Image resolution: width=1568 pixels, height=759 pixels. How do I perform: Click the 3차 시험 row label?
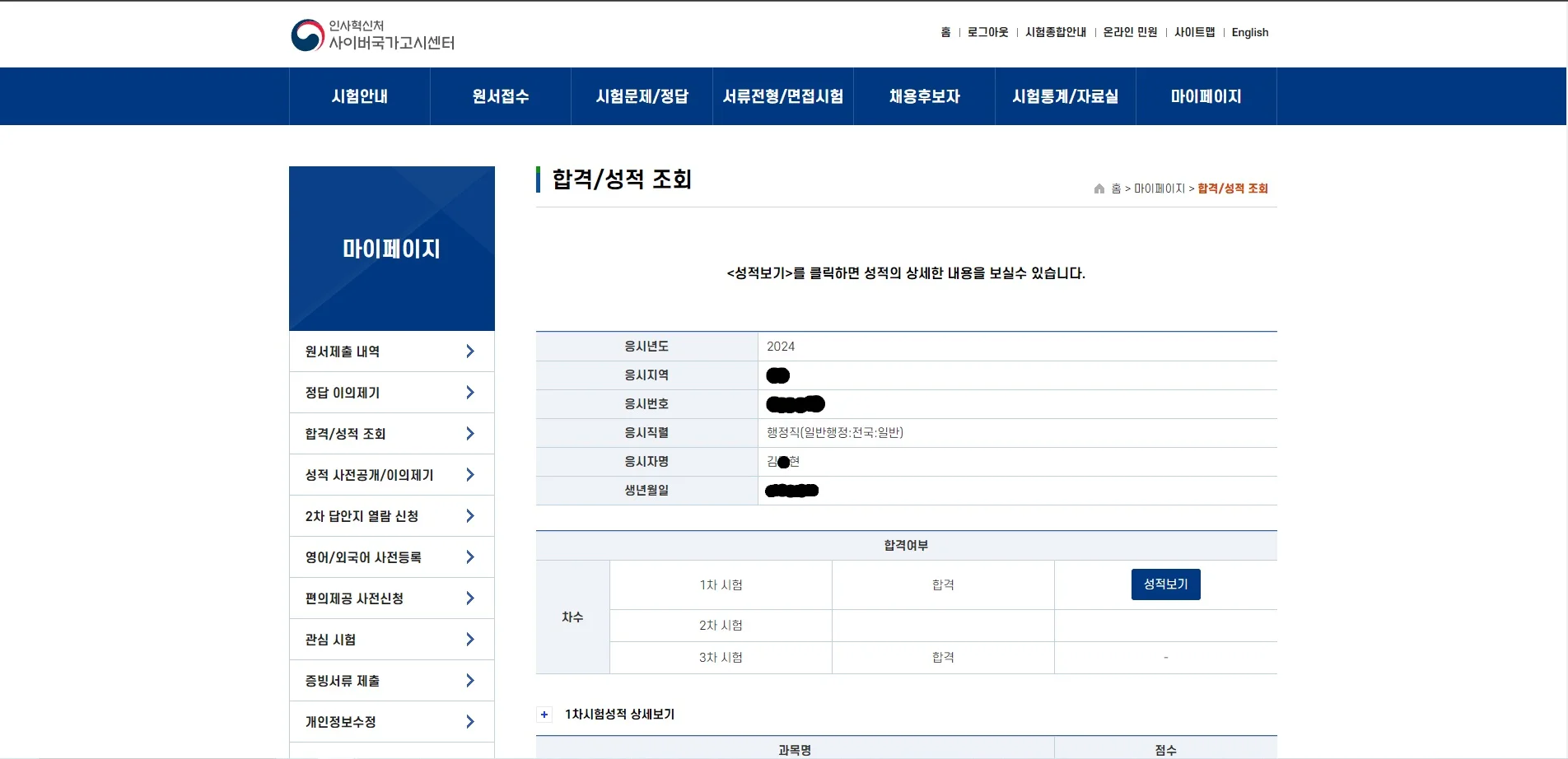coord(721,658)
